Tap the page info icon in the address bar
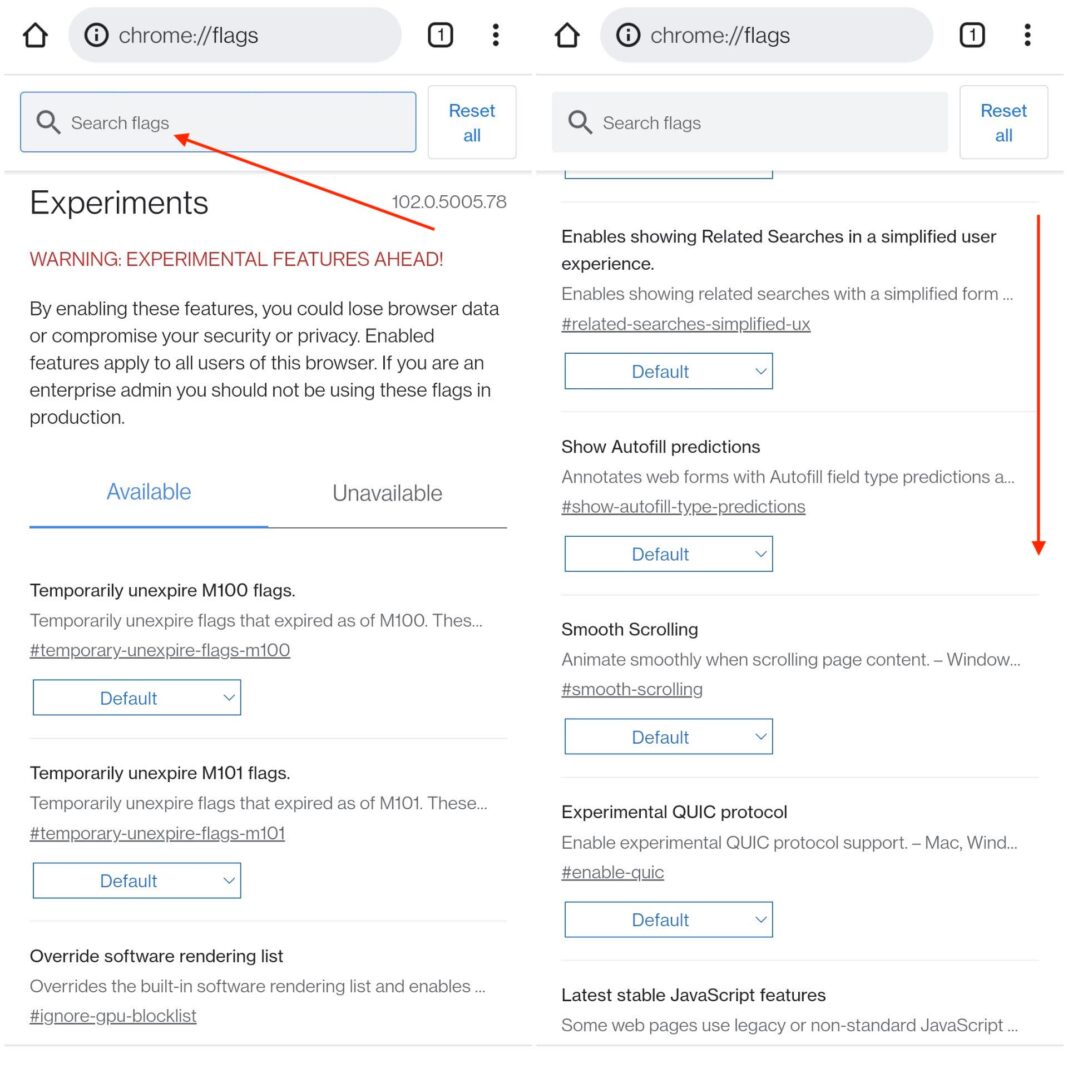Screen dimensions: 1068x1068 click(x=96, y=34)
